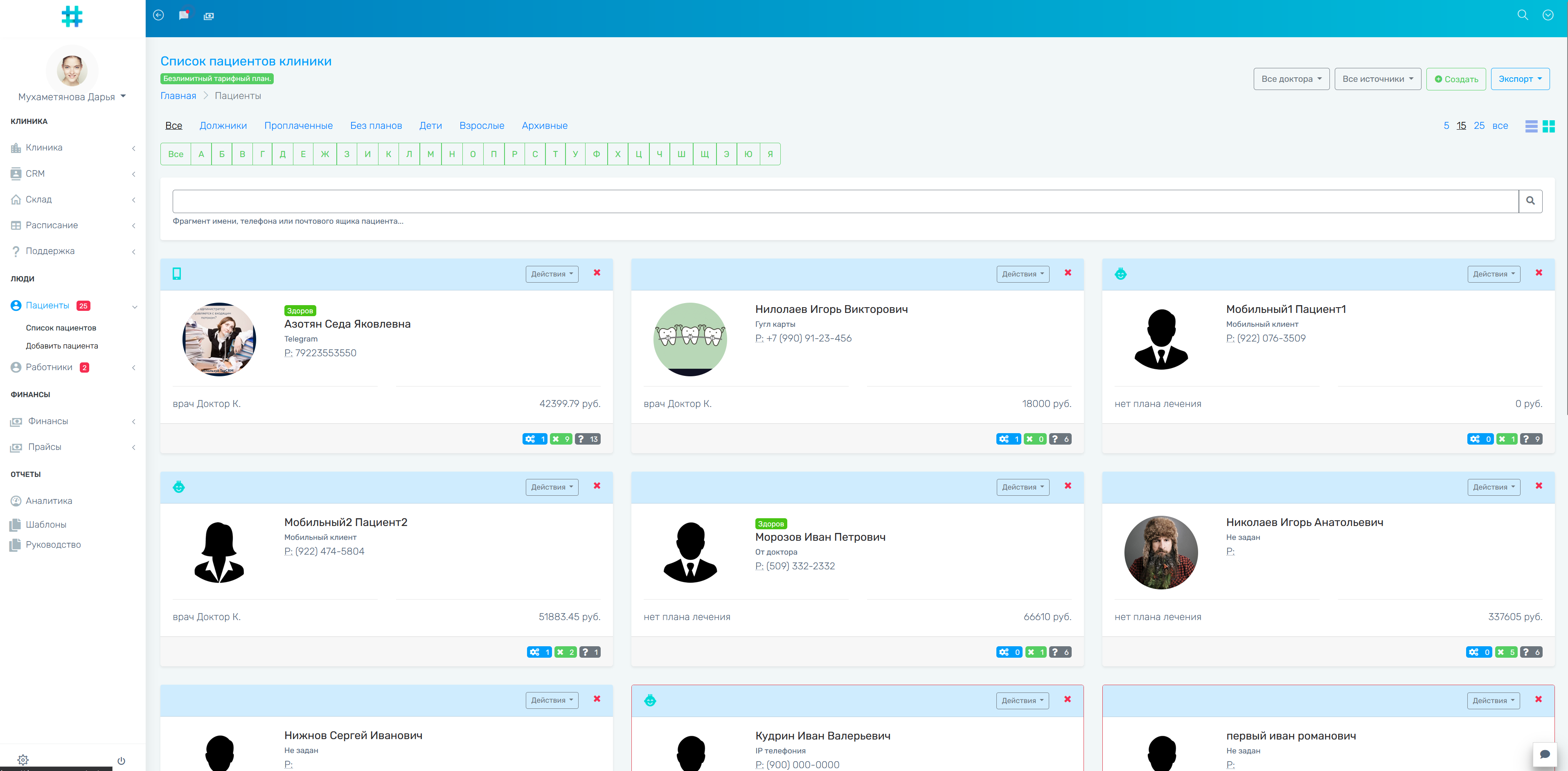The height and width of the screenshot is (771, 1568).
Task: Click the power logout icon in sidebar
Action: click(121, 761)
